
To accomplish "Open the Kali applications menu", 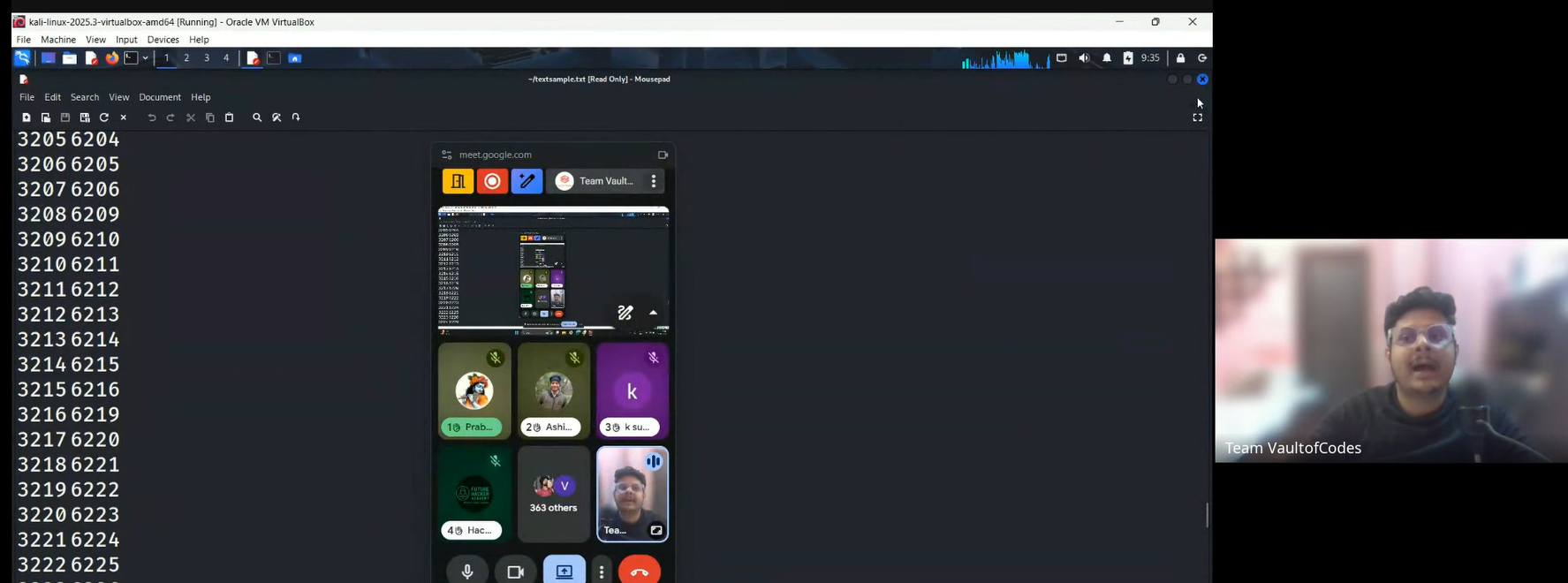I will [x=22, y=58].
